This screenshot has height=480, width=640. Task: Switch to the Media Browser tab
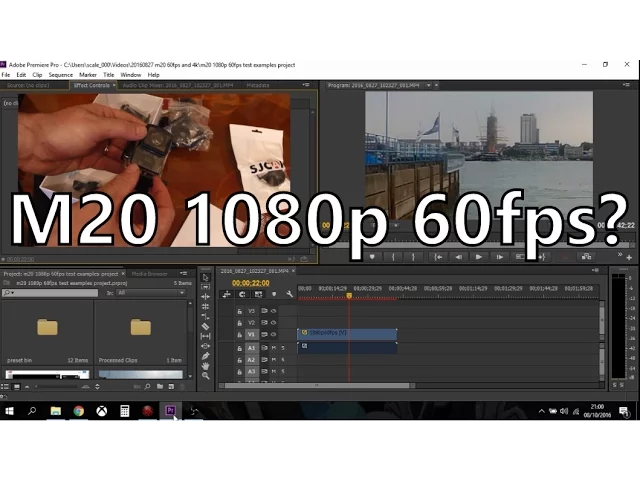(149, 274)
